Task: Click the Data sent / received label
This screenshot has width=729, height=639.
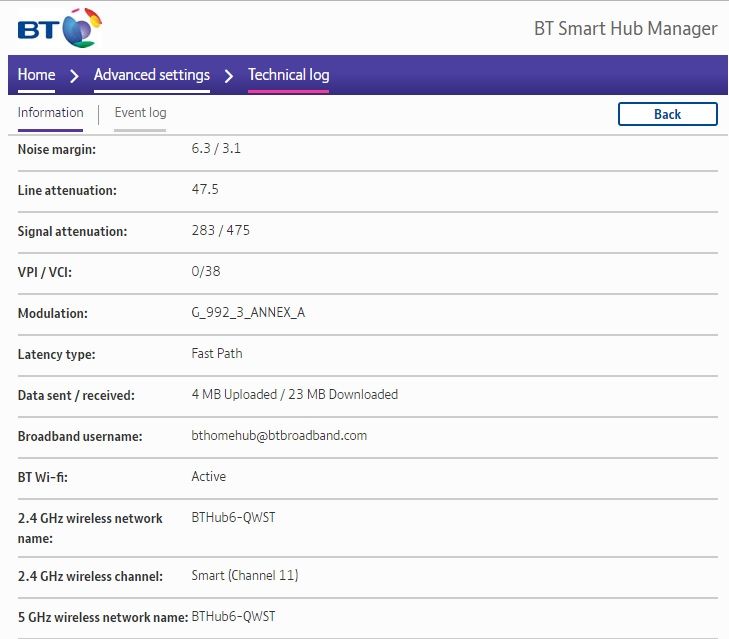Action: pos(76,395)
